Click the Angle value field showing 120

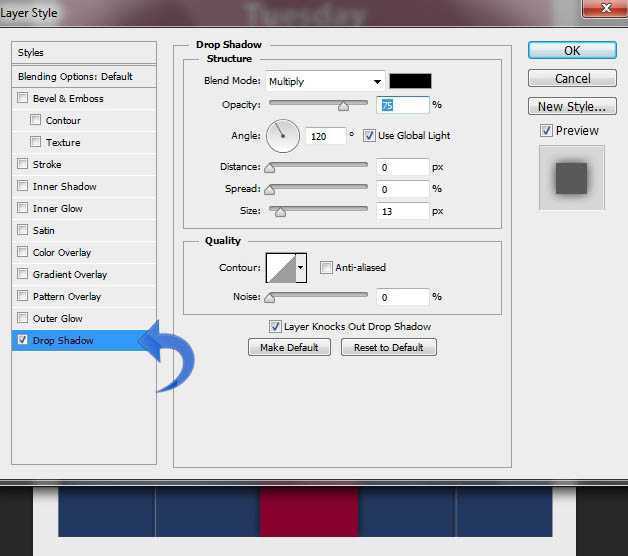(x=325, y=136)
